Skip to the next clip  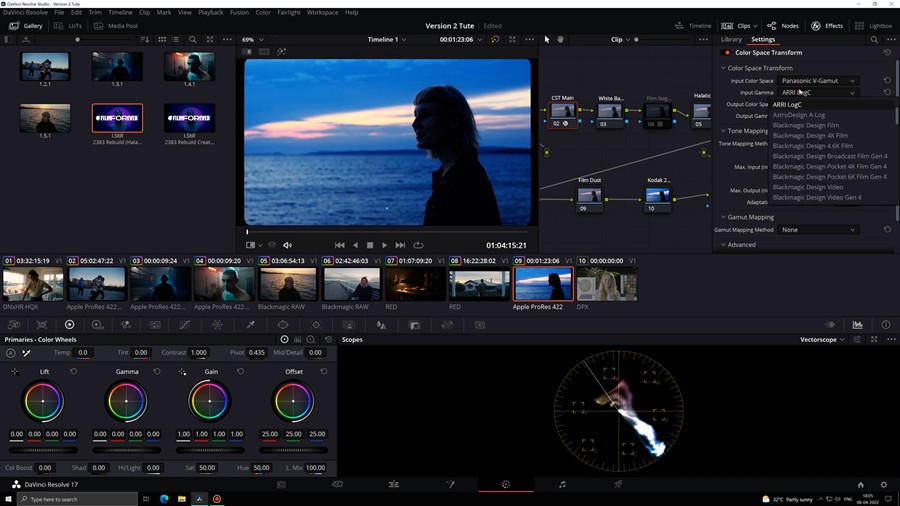coord(400,246)
